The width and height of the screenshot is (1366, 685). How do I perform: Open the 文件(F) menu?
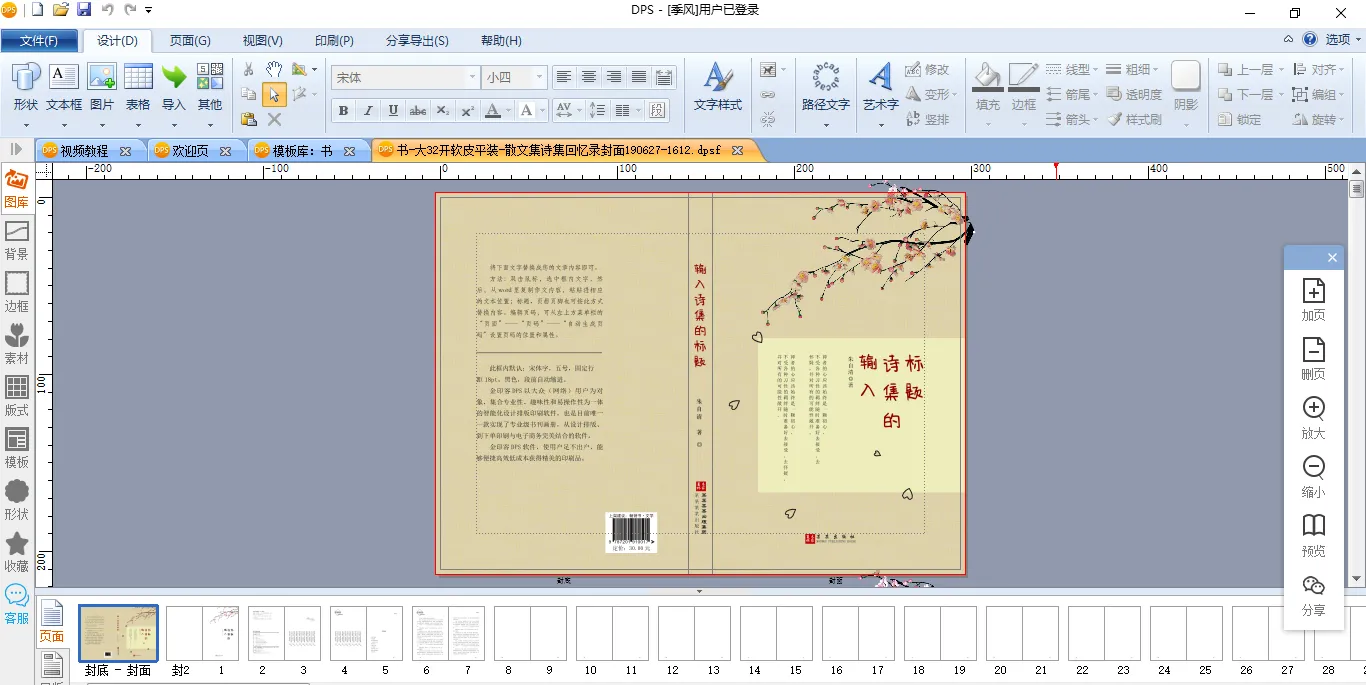38,41
